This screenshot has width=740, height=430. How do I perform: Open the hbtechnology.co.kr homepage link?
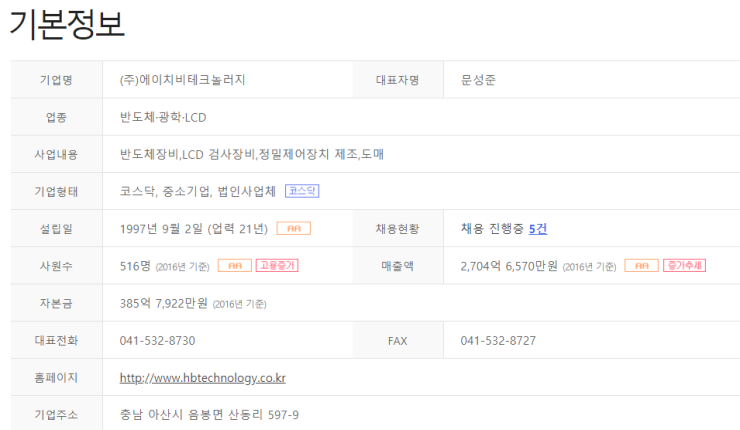coord(202,378)
